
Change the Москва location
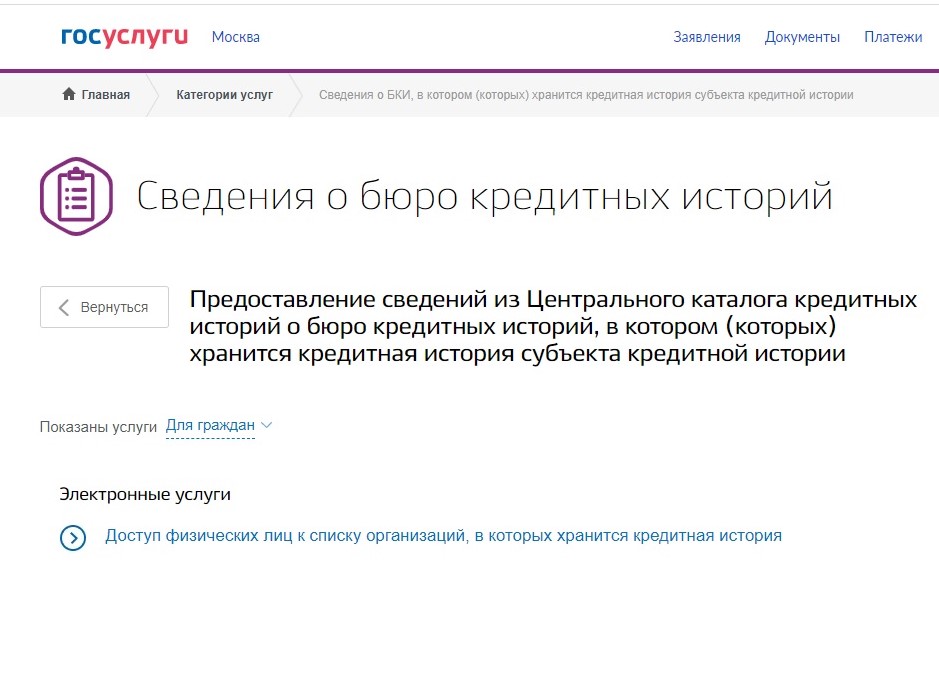coord(235,37)
